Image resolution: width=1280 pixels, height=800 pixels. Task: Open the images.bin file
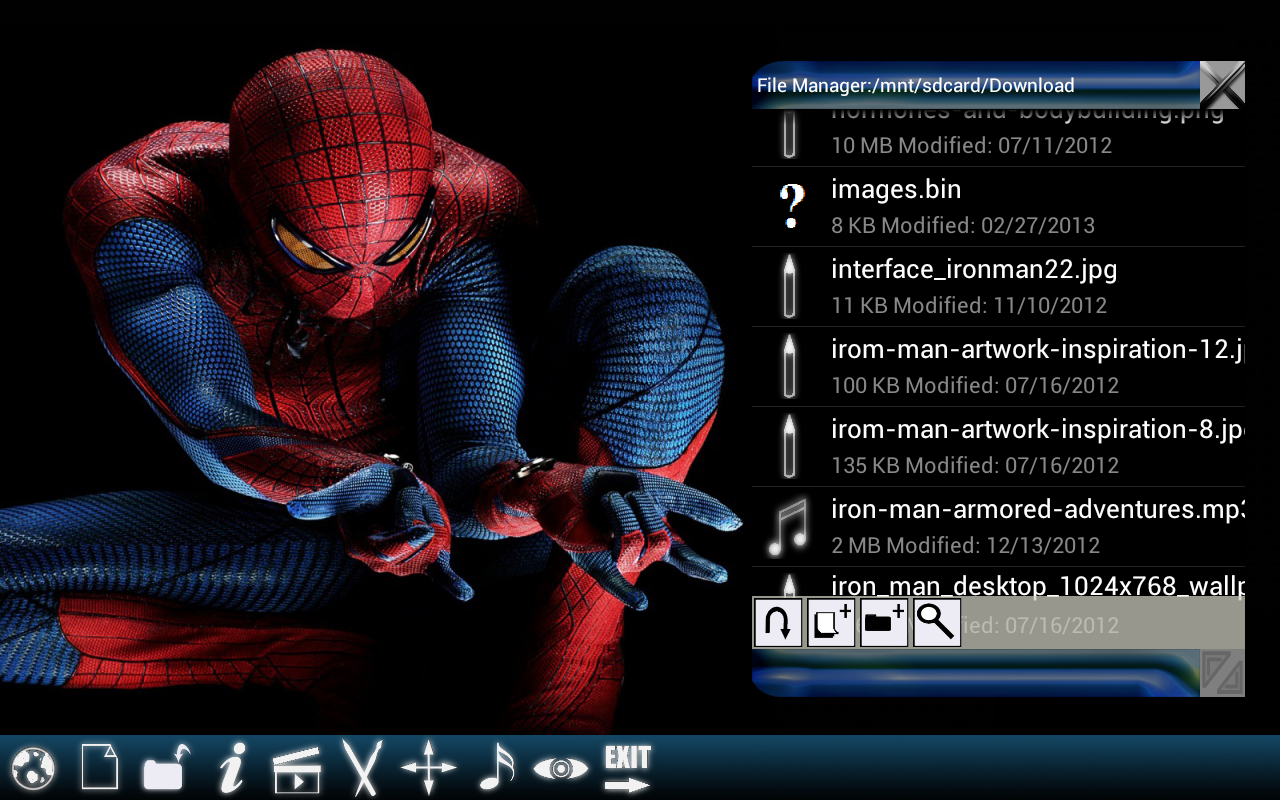tap(998, 207)
